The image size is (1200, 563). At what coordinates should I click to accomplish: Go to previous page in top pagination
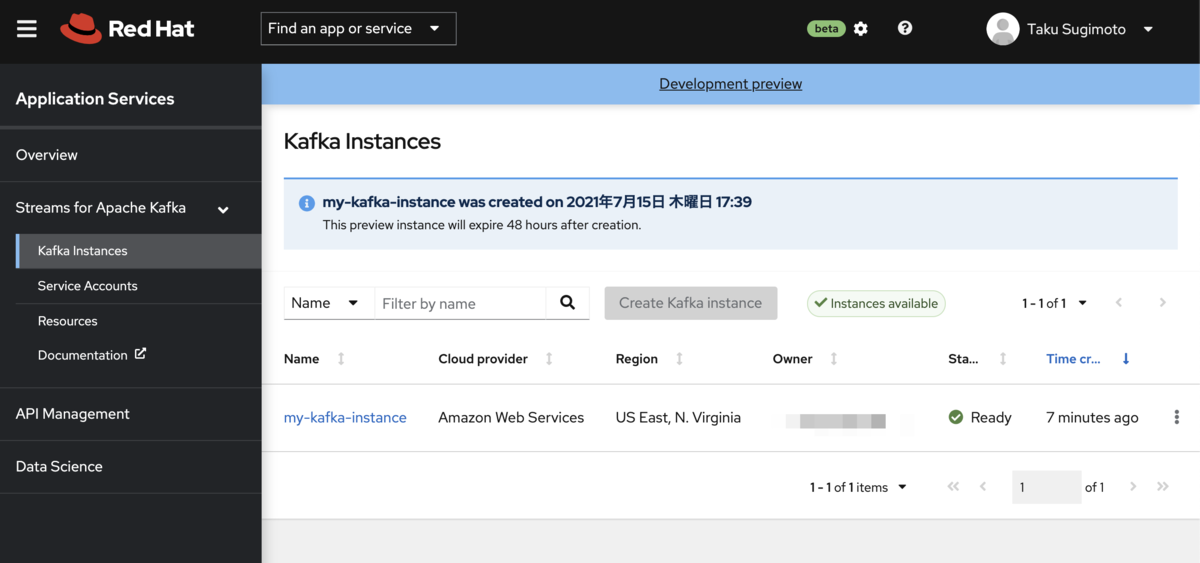tap(1119, 303)
